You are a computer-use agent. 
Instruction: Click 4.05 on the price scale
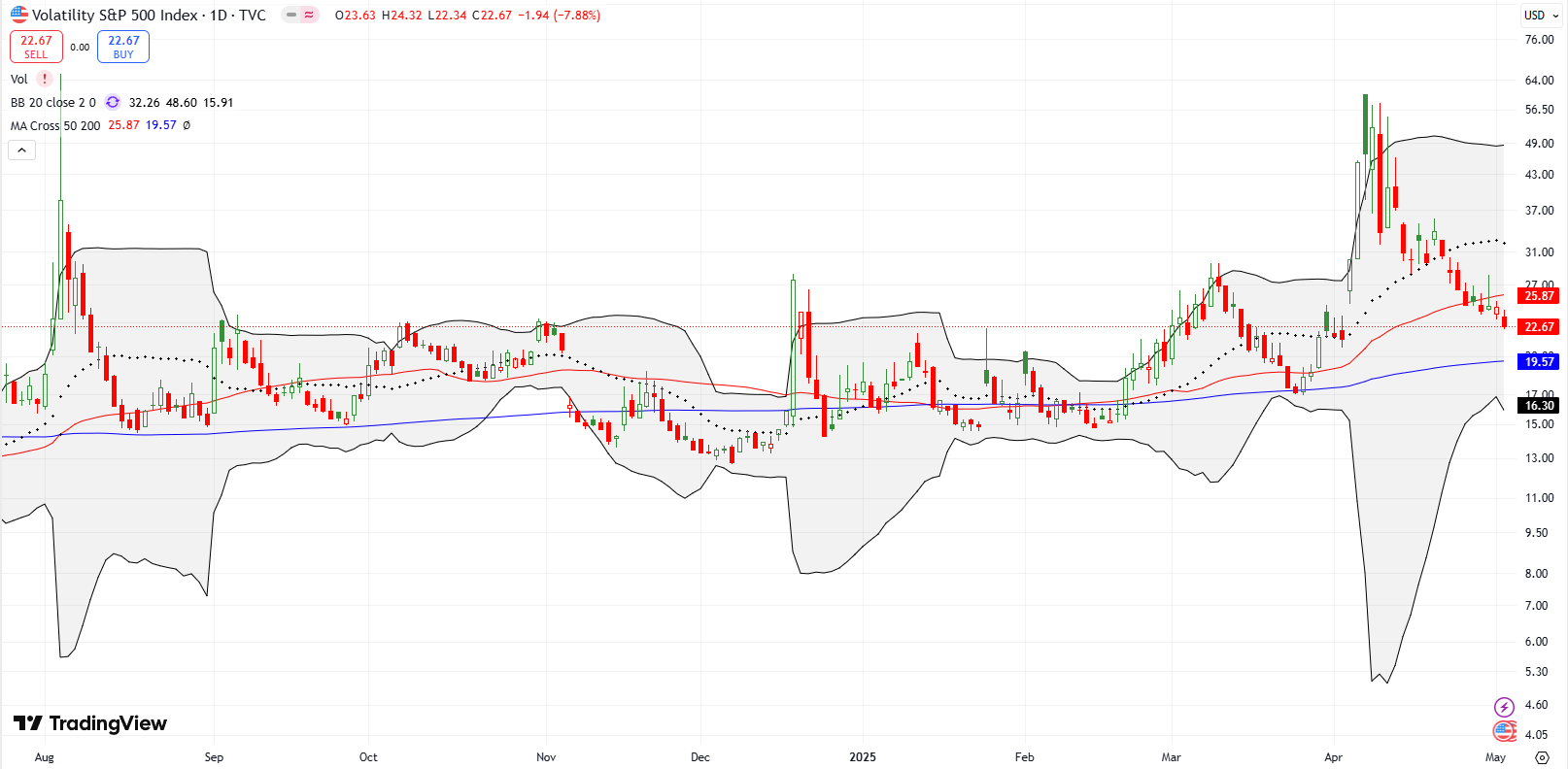(x=1536, y=735)
